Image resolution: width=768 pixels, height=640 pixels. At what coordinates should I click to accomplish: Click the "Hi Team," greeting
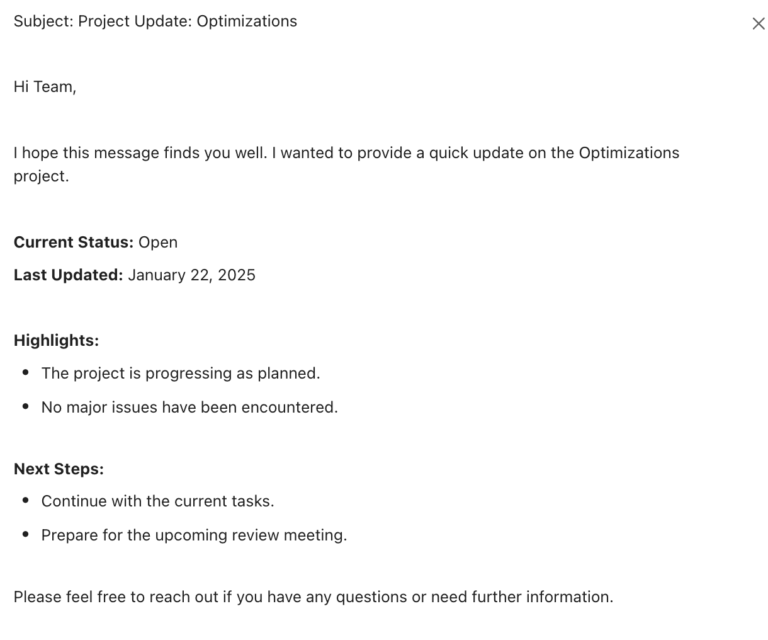[45, 87]
